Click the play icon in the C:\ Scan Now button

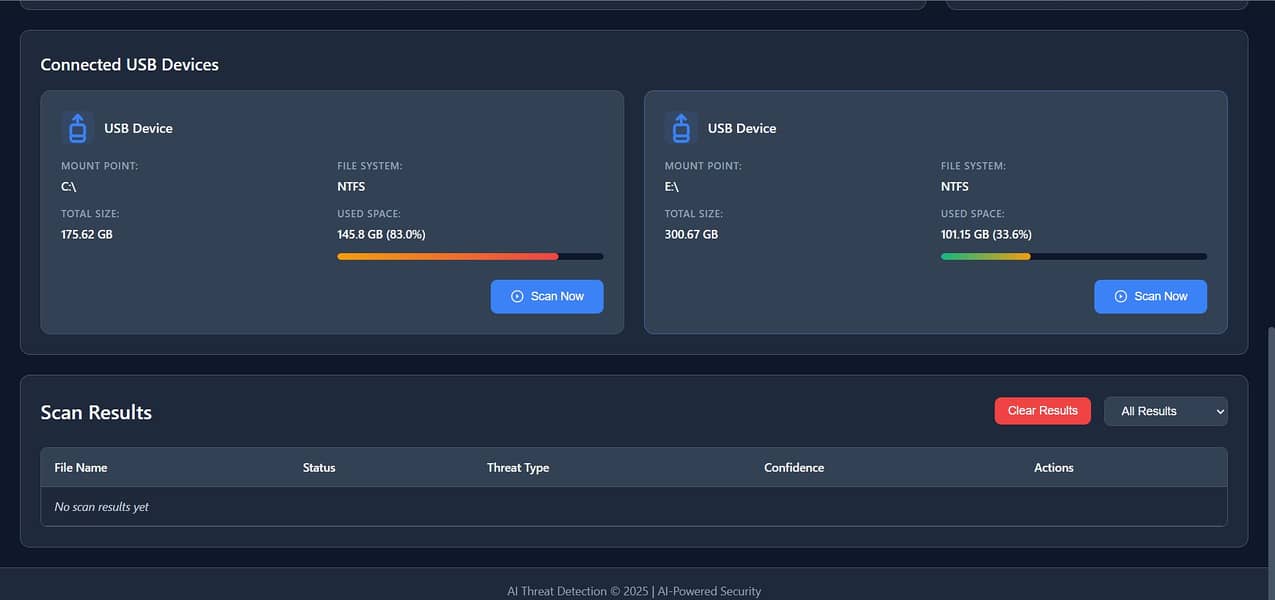tap(517, 297)
